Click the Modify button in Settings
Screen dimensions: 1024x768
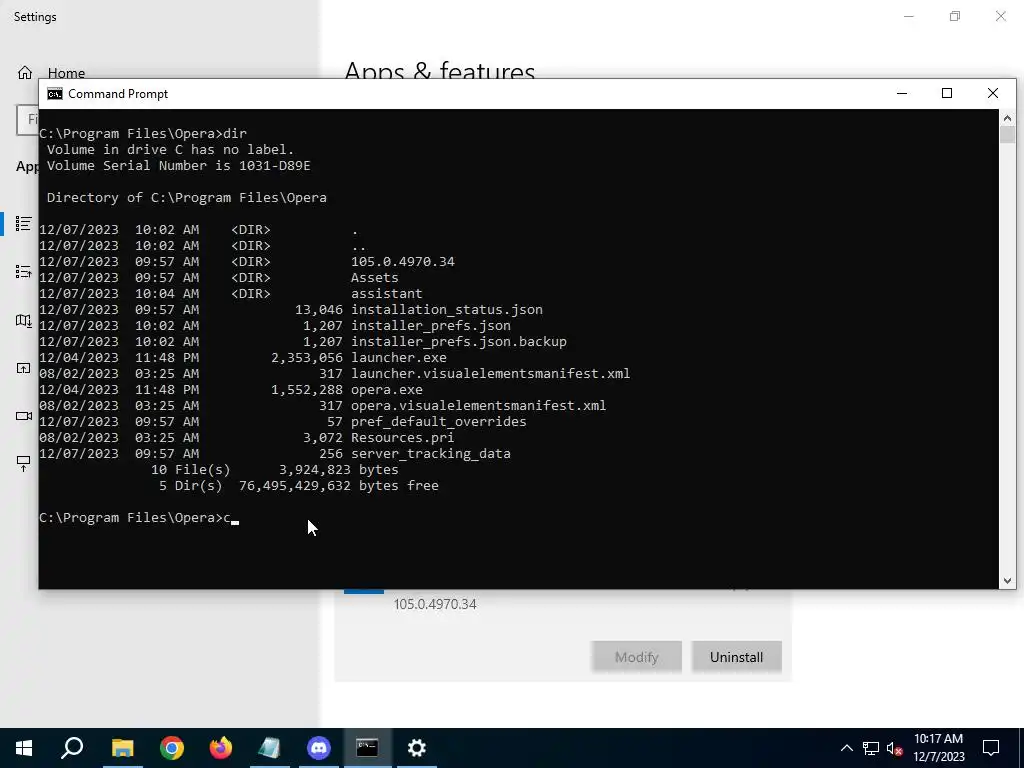point(637,657)
